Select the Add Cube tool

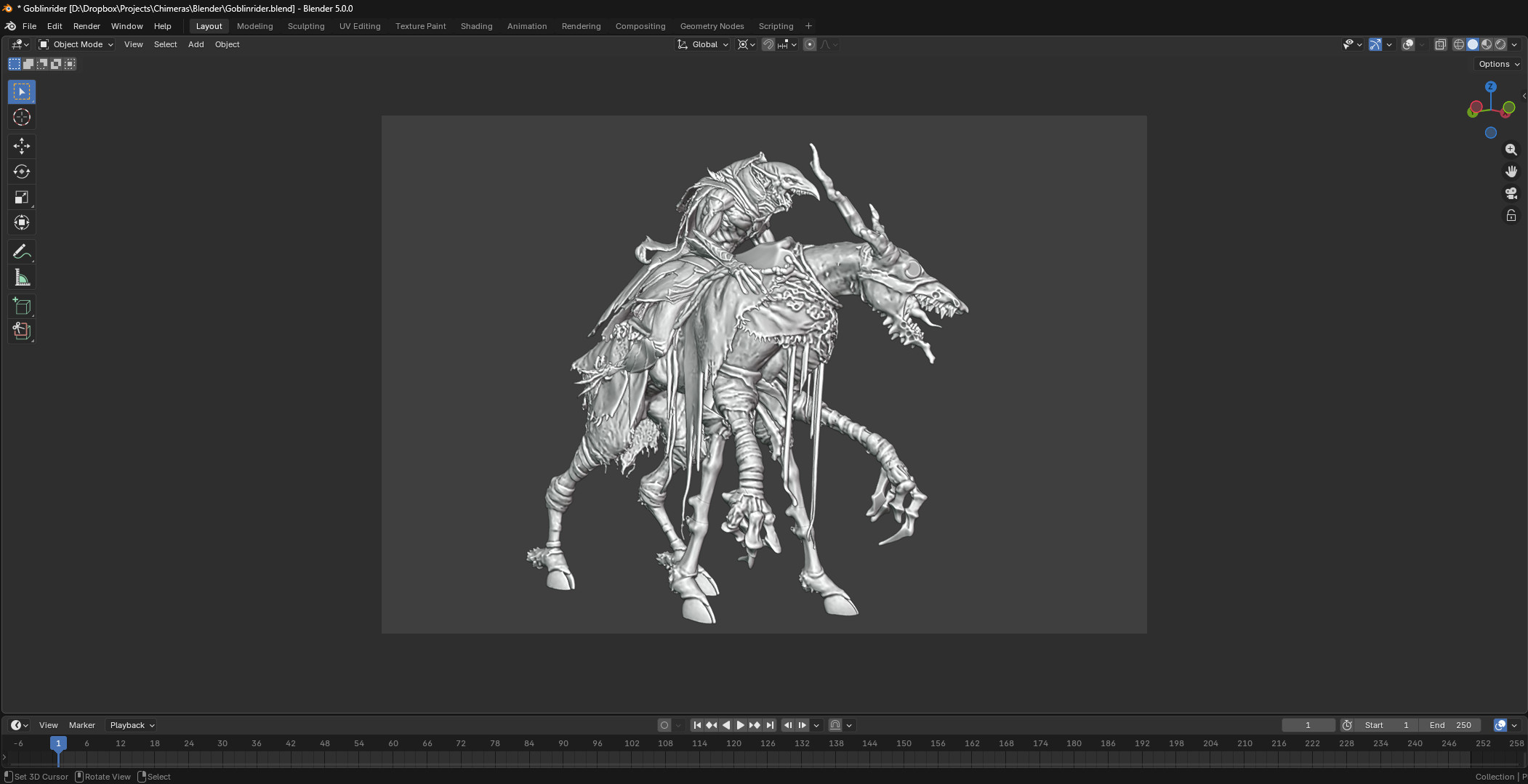tap(22, 306)
